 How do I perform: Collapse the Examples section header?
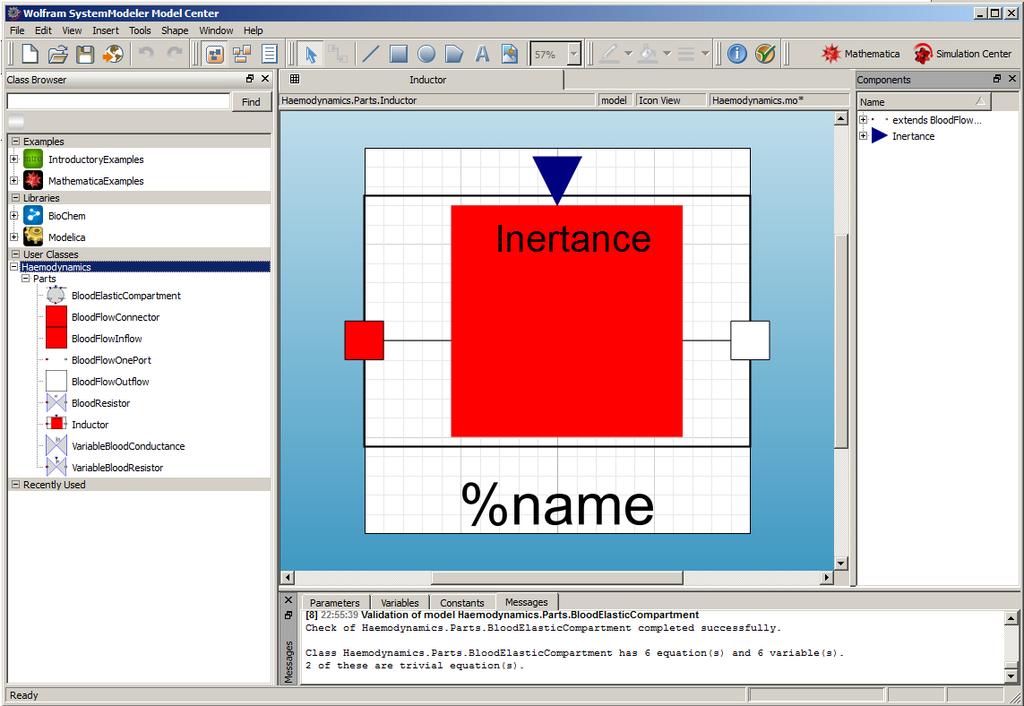coord(16,141)
